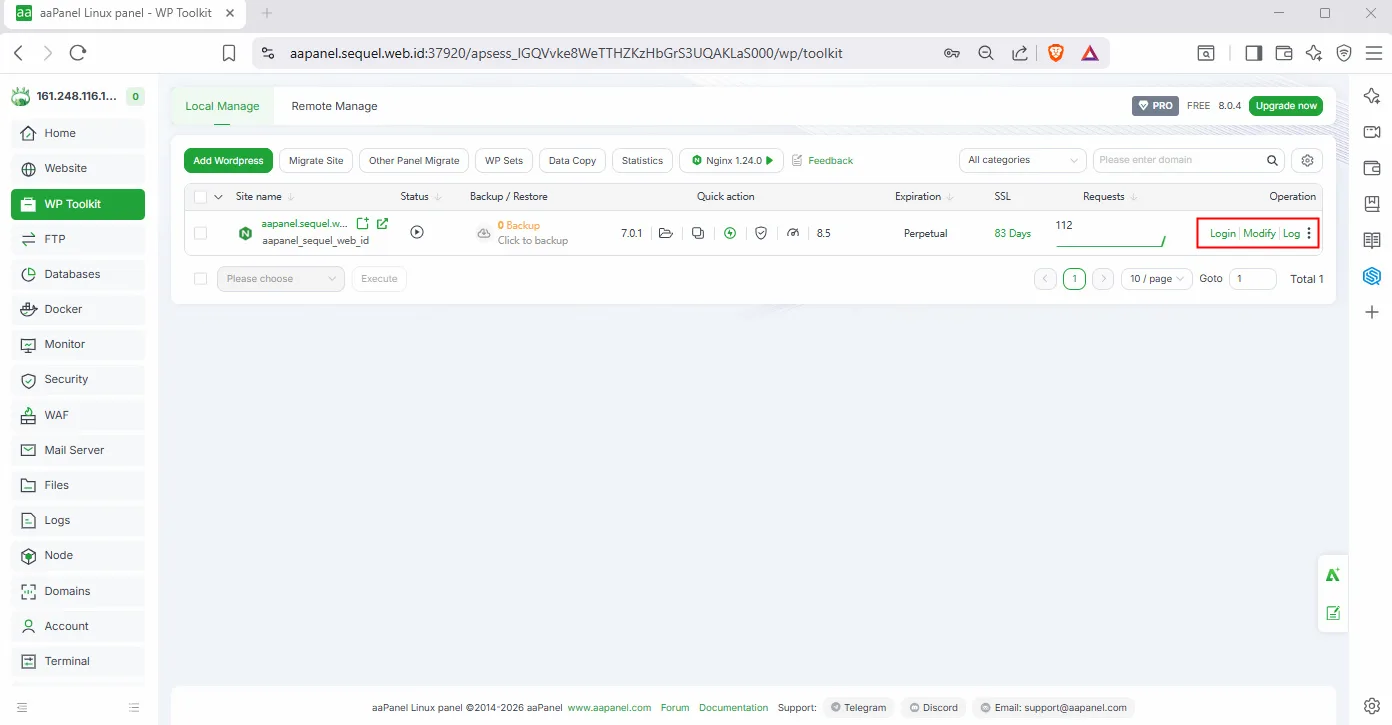
Task: Expand the chevron beside the header checkbox
Action: [x=219, y=197]
